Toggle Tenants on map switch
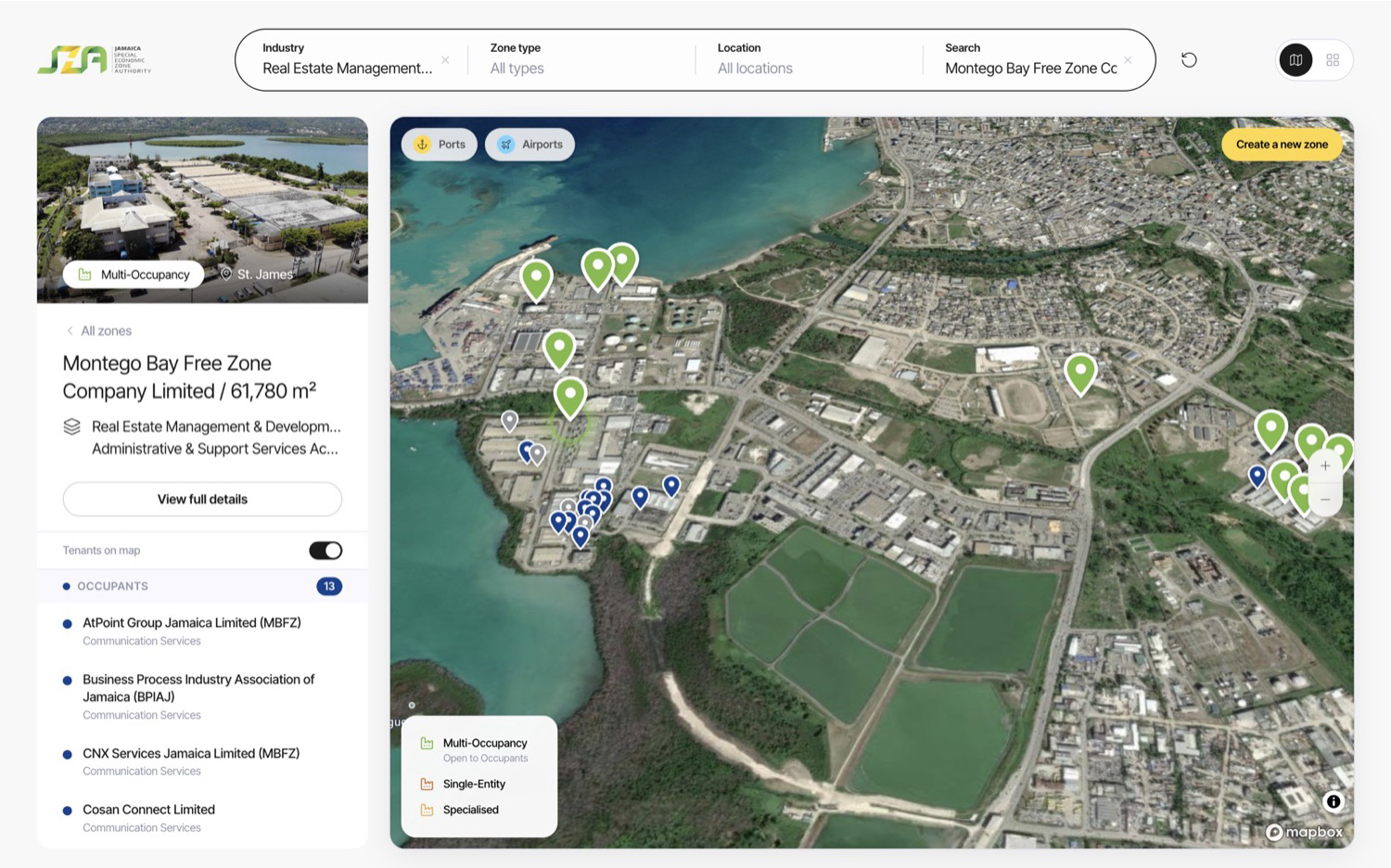The height and width of the screenshot is (868, 1391). (325, 551)
